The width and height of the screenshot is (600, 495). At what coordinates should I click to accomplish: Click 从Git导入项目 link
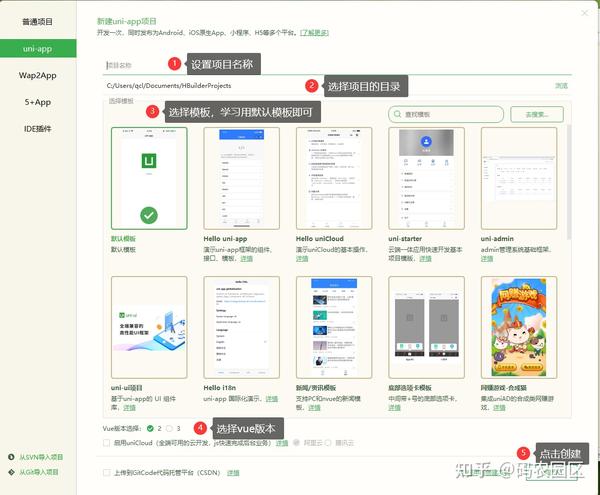click(x=39, y=472)
